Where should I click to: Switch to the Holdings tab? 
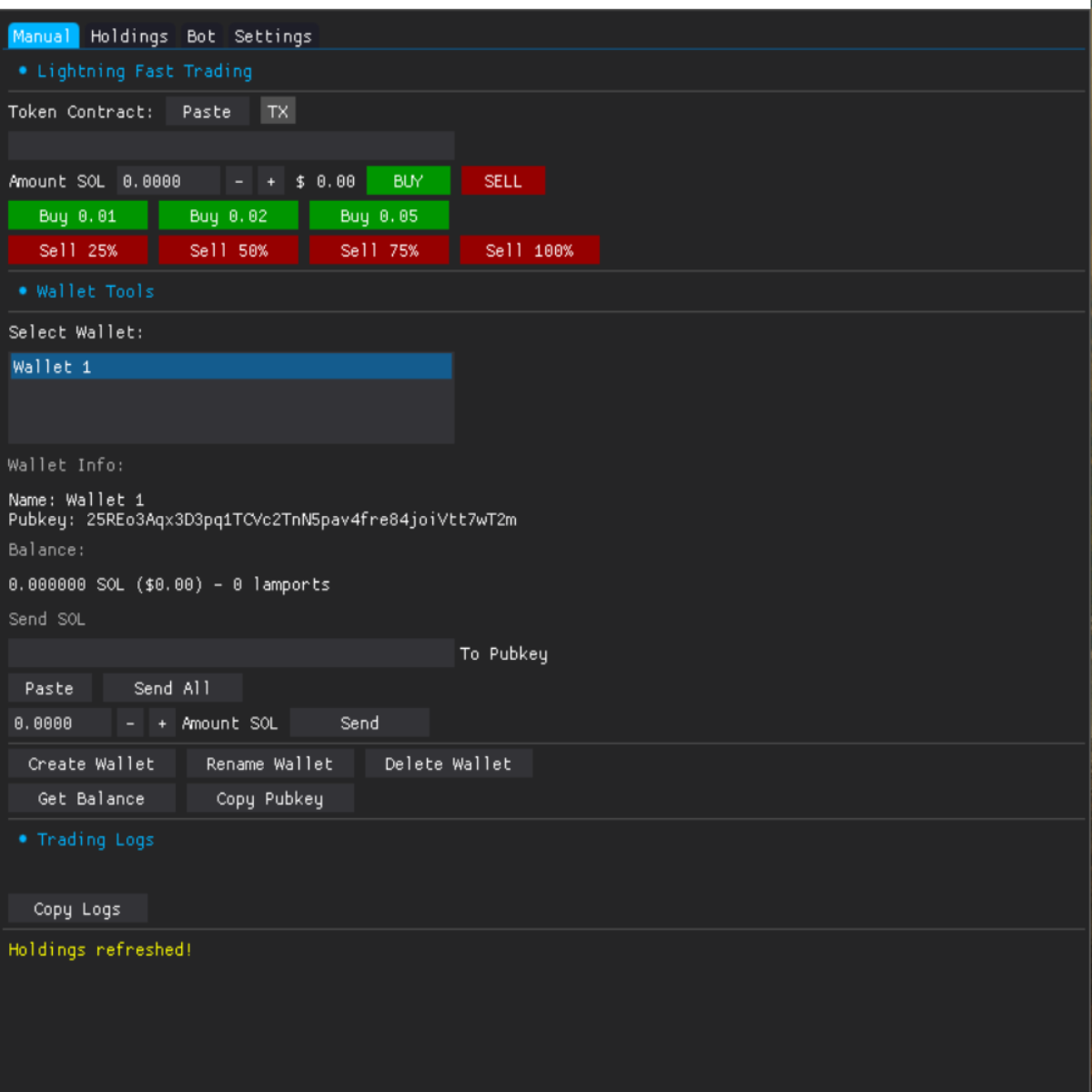pos(128,36)
